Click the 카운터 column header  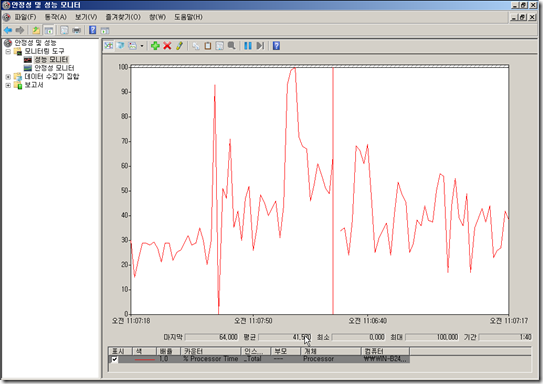[210, 351]
